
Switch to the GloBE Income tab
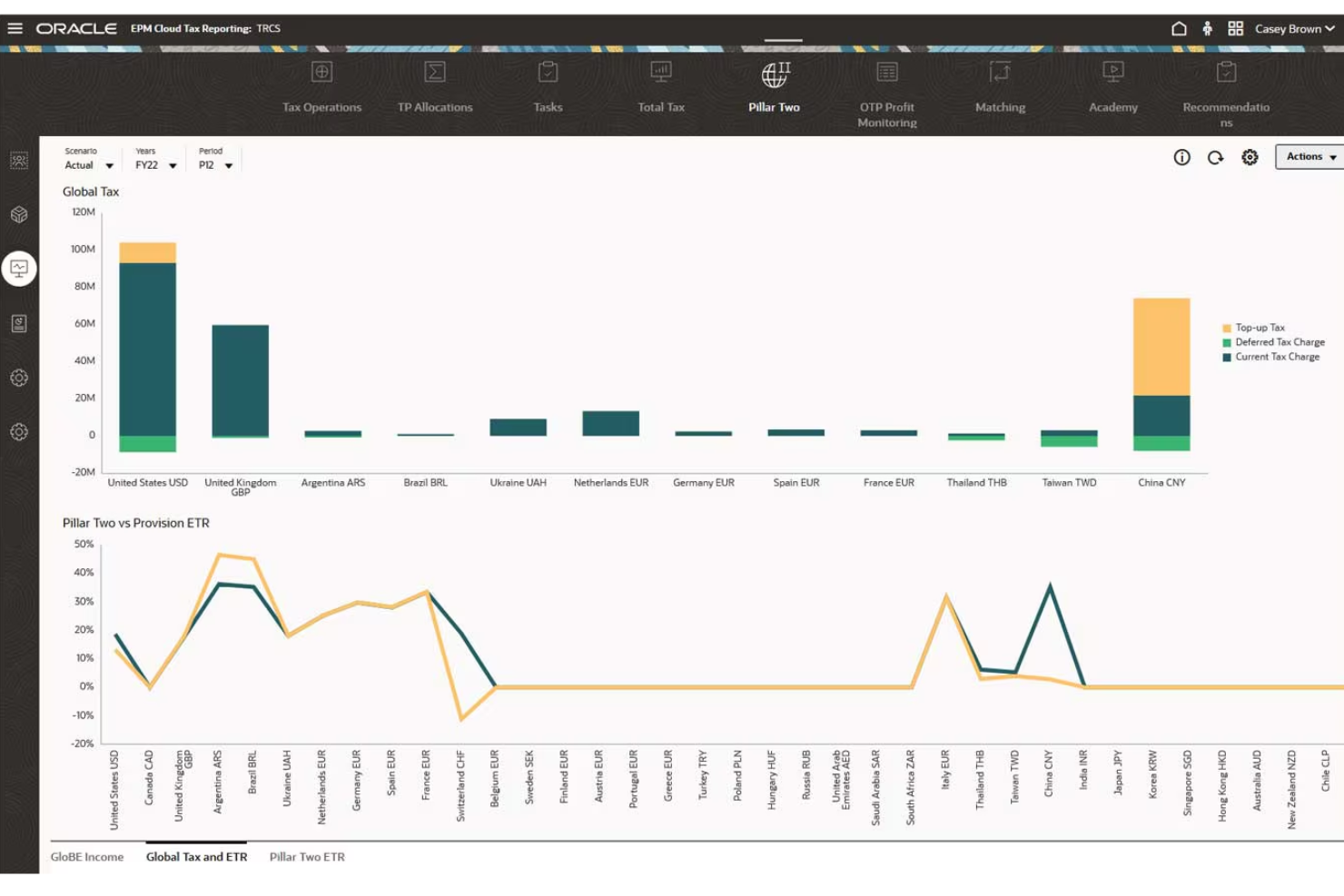87,856
